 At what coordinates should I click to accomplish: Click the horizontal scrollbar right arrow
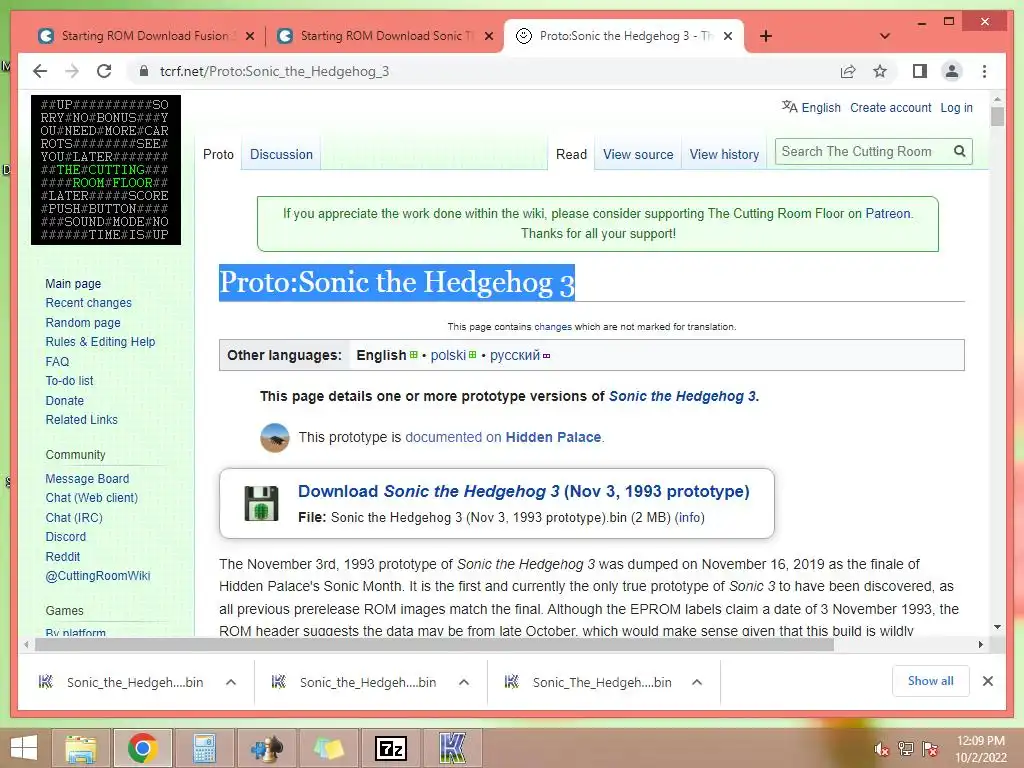coord(980,645)
